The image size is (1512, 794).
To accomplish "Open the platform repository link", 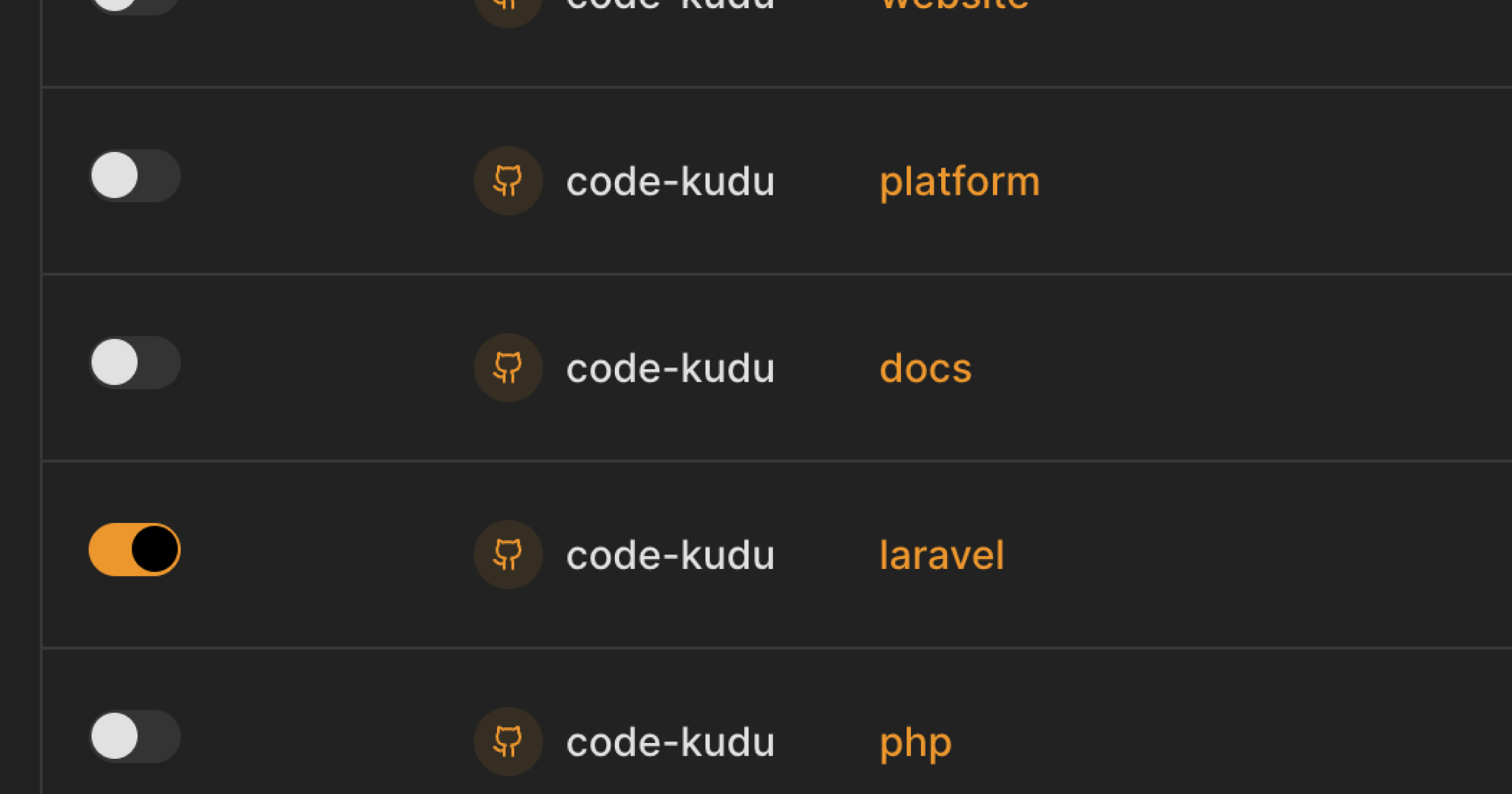I will point(959,181).
